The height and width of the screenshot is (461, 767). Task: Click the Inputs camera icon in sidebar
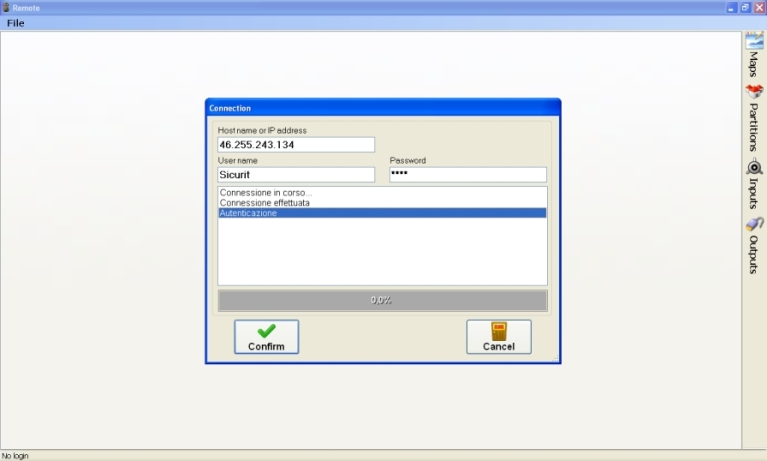[x=754, y=167]
